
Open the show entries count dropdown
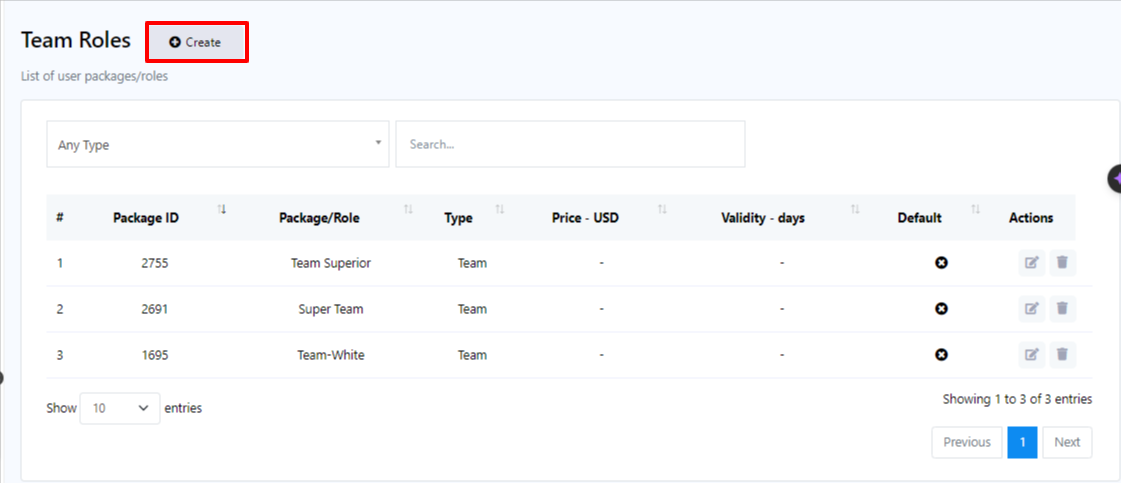tap(119, 408)
